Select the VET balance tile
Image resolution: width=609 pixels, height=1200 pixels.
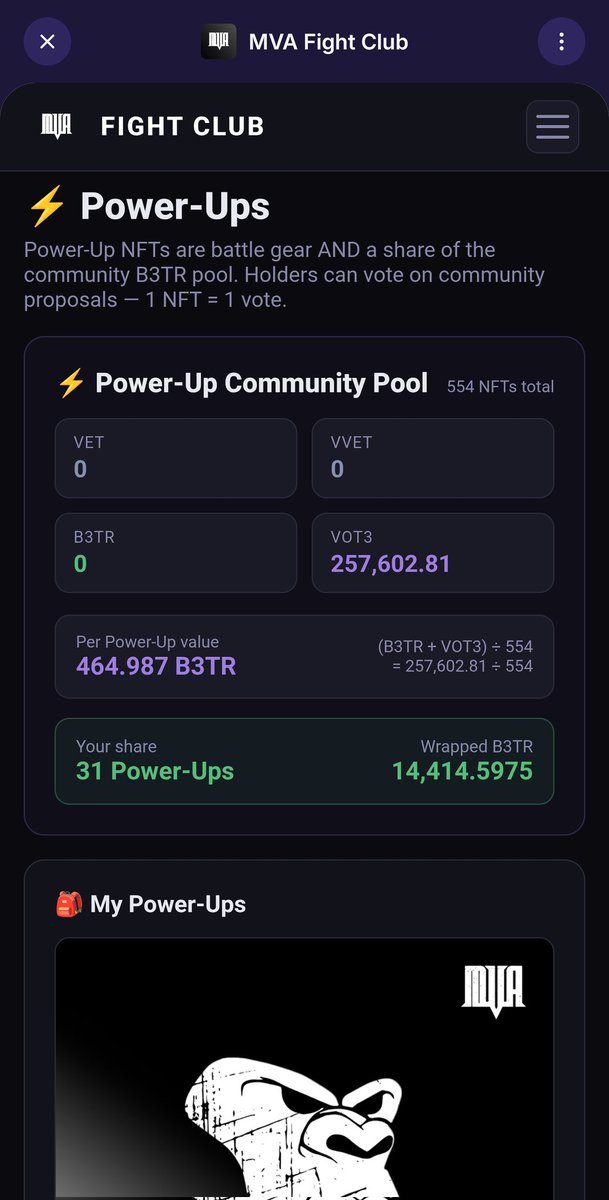tap(176, 458)
